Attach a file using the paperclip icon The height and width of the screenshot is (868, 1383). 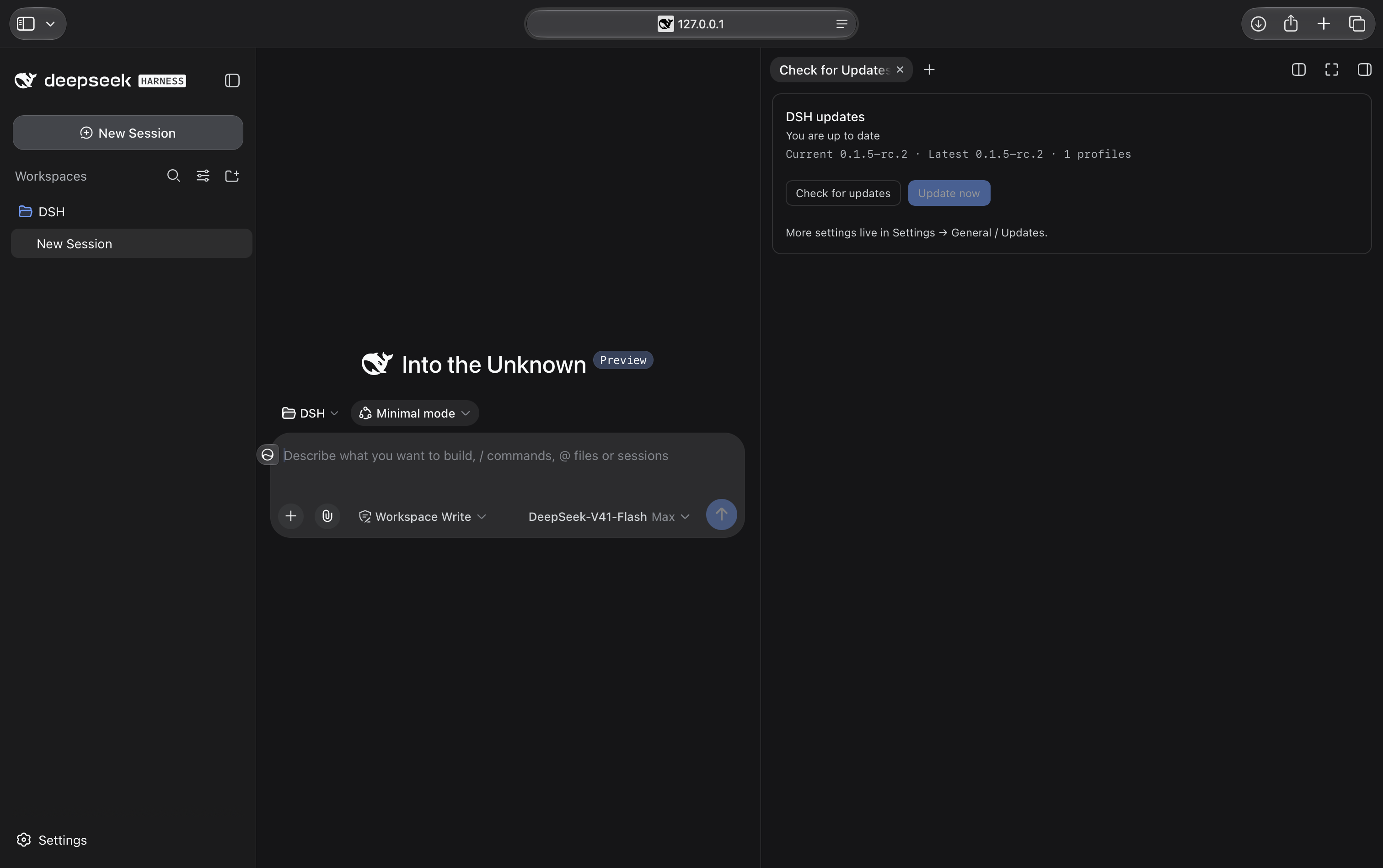pyautogui.click(x=327, y=516)
